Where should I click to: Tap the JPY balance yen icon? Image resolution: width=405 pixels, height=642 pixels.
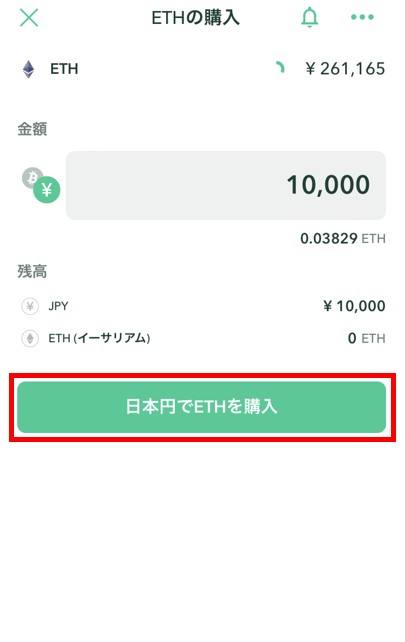tap(30, 306)
